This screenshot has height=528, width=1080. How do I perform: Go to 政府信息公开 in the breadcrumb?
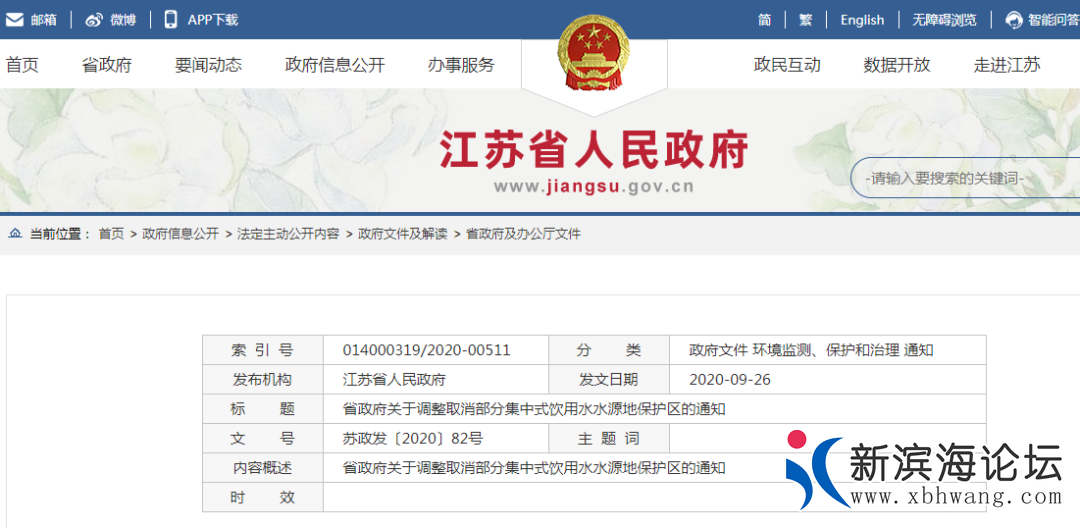[180, 234]
